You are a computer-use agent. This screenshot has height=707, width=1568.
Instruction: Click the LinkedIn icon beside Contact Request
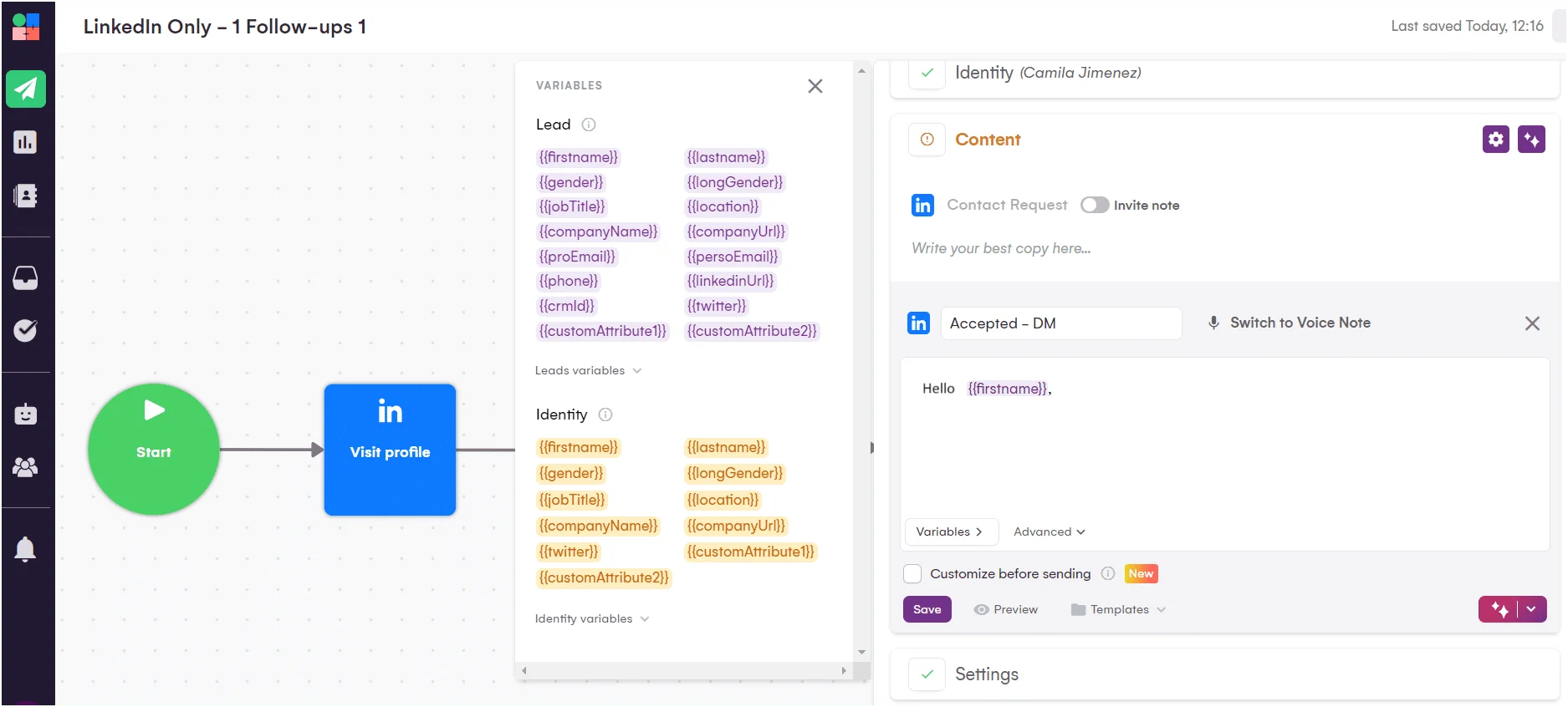point(922,205)
